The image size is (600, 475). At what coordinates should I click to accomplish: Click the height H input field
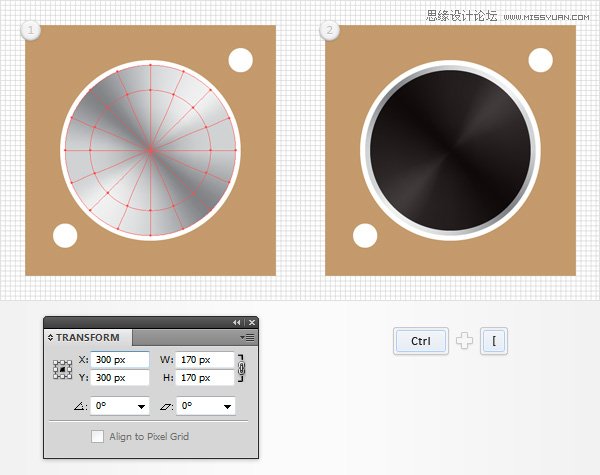[x=205, y=378]
